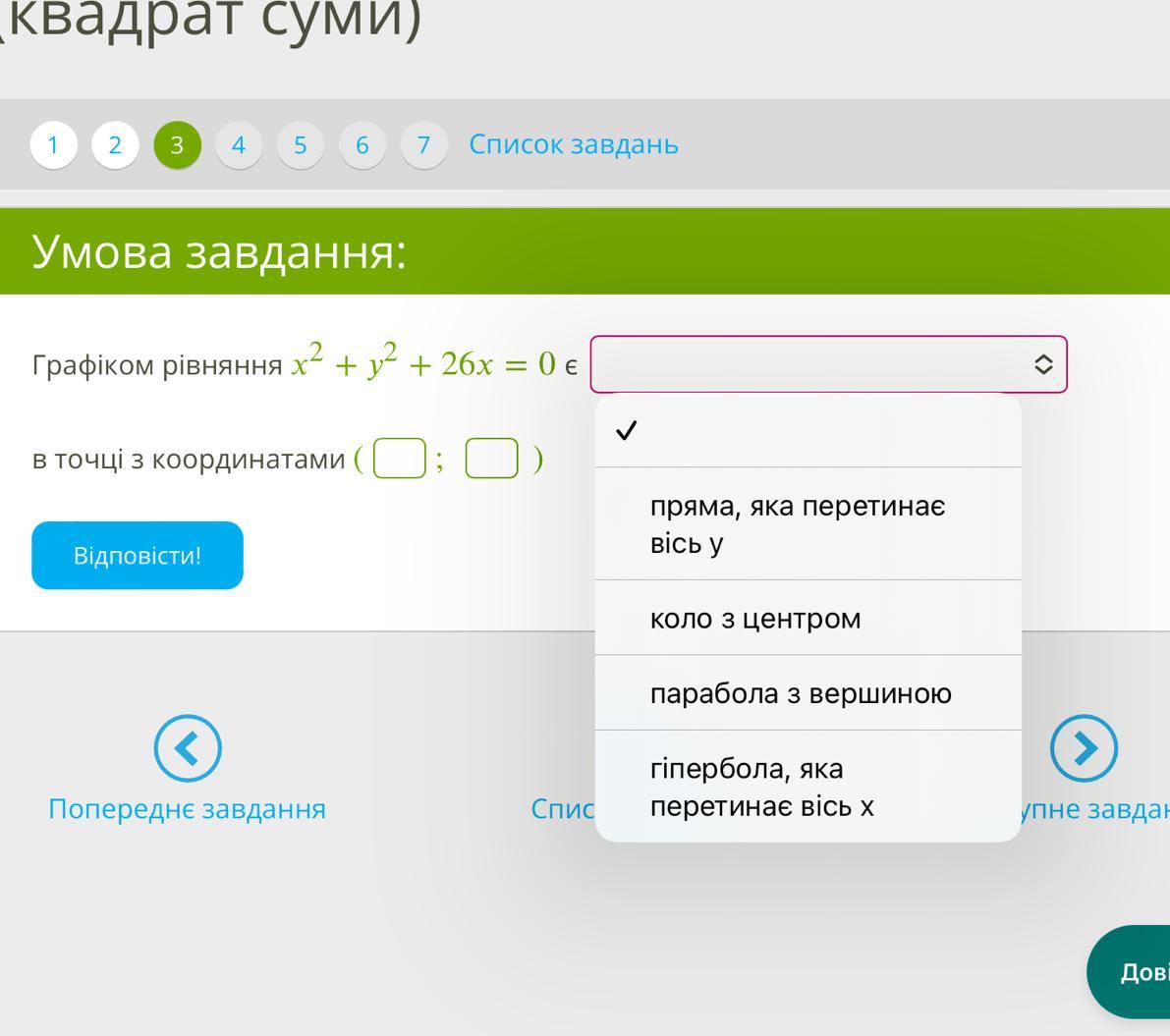Click the next task arrow icon
1170x1036 pixels.
click(x=1084, y=748)
